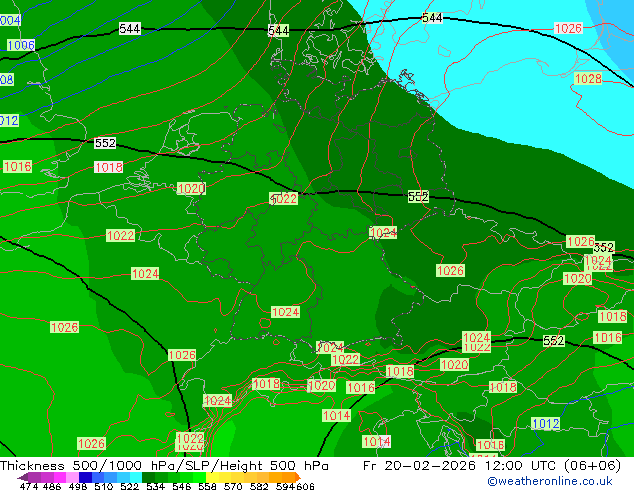Click the legend value '522'
The height and width of the screenshot is (490, 634).
pyautogui.click(x=129, y=486)
